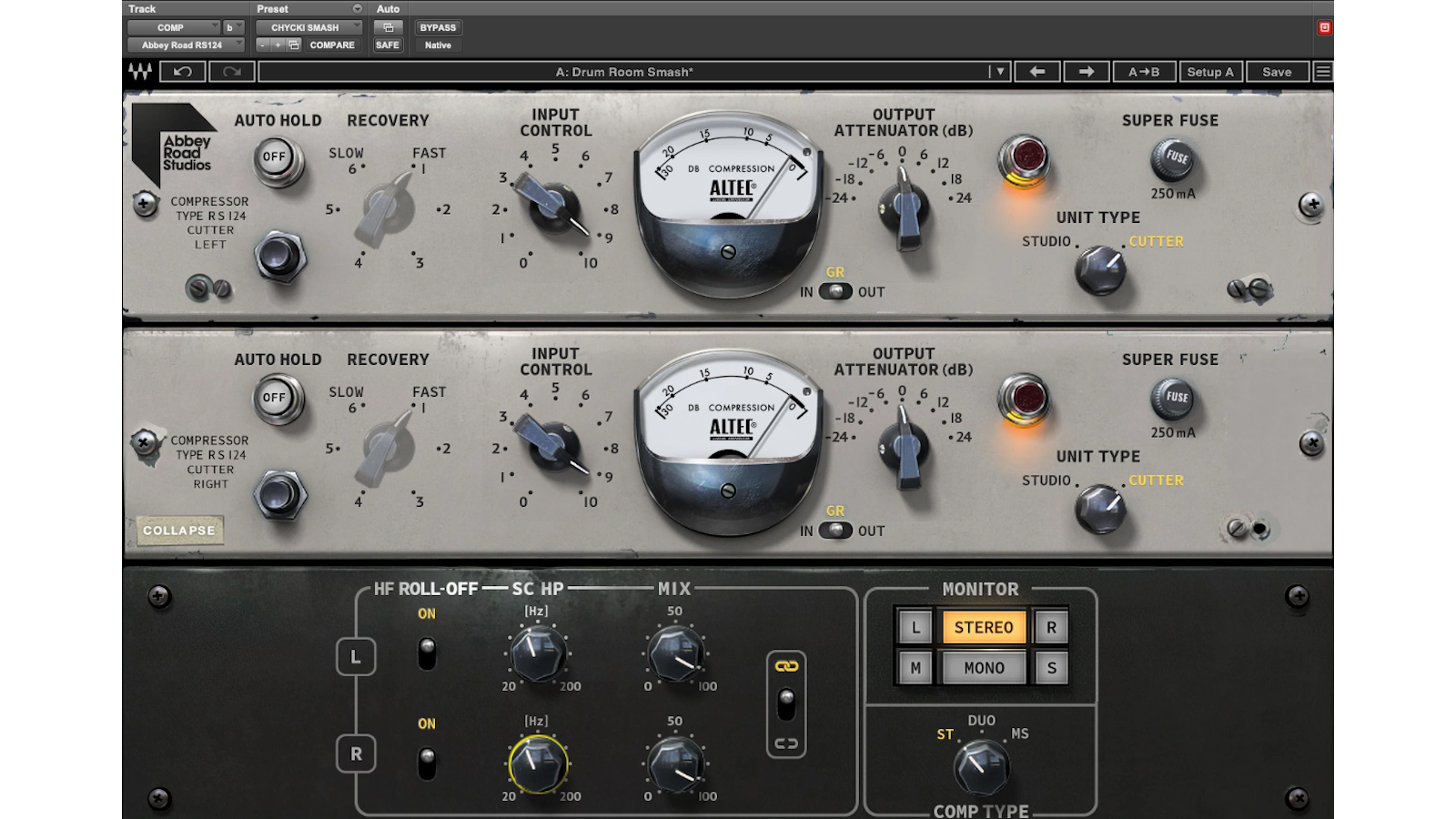
Task: Click the red target icon top right
Action: (x=1325, y=27)
